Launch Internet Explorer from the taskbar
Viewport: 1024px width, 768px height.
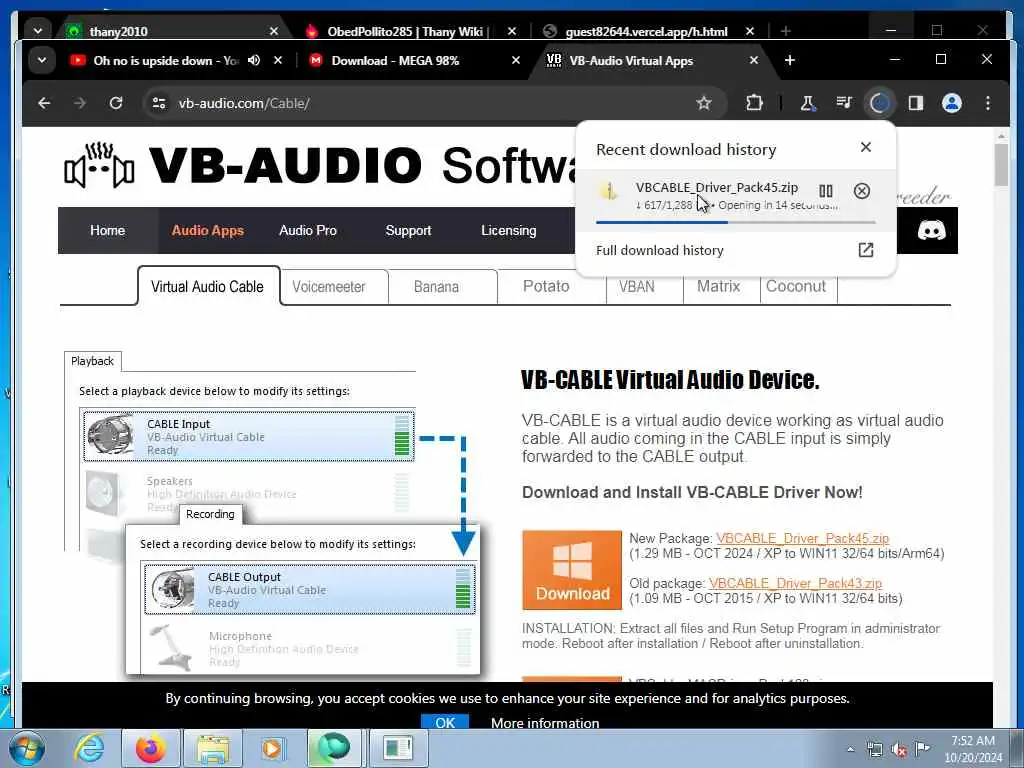(88, 748)
